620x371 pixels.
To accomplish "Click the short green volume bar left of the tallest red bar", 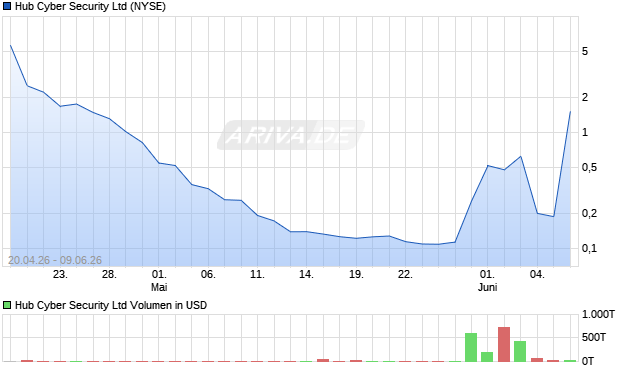I will pyautogui.click(x=487, y=357).
